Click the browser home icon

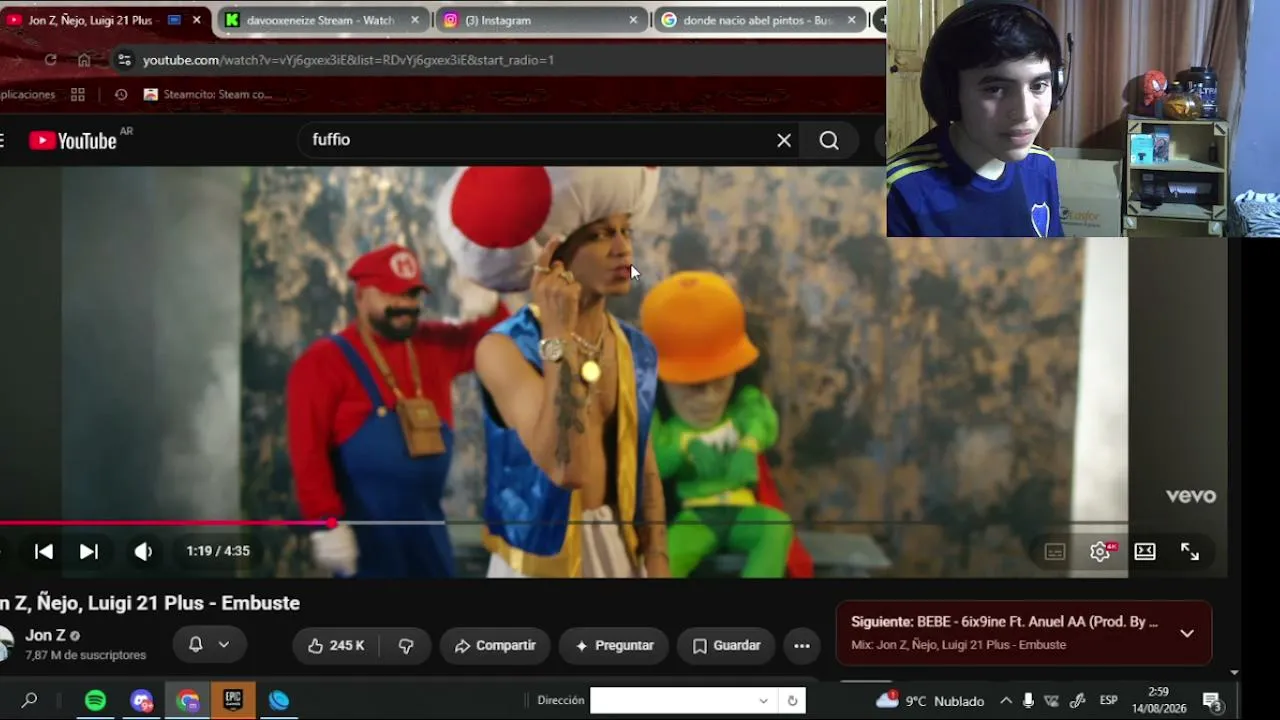click(x=84, y=60)
